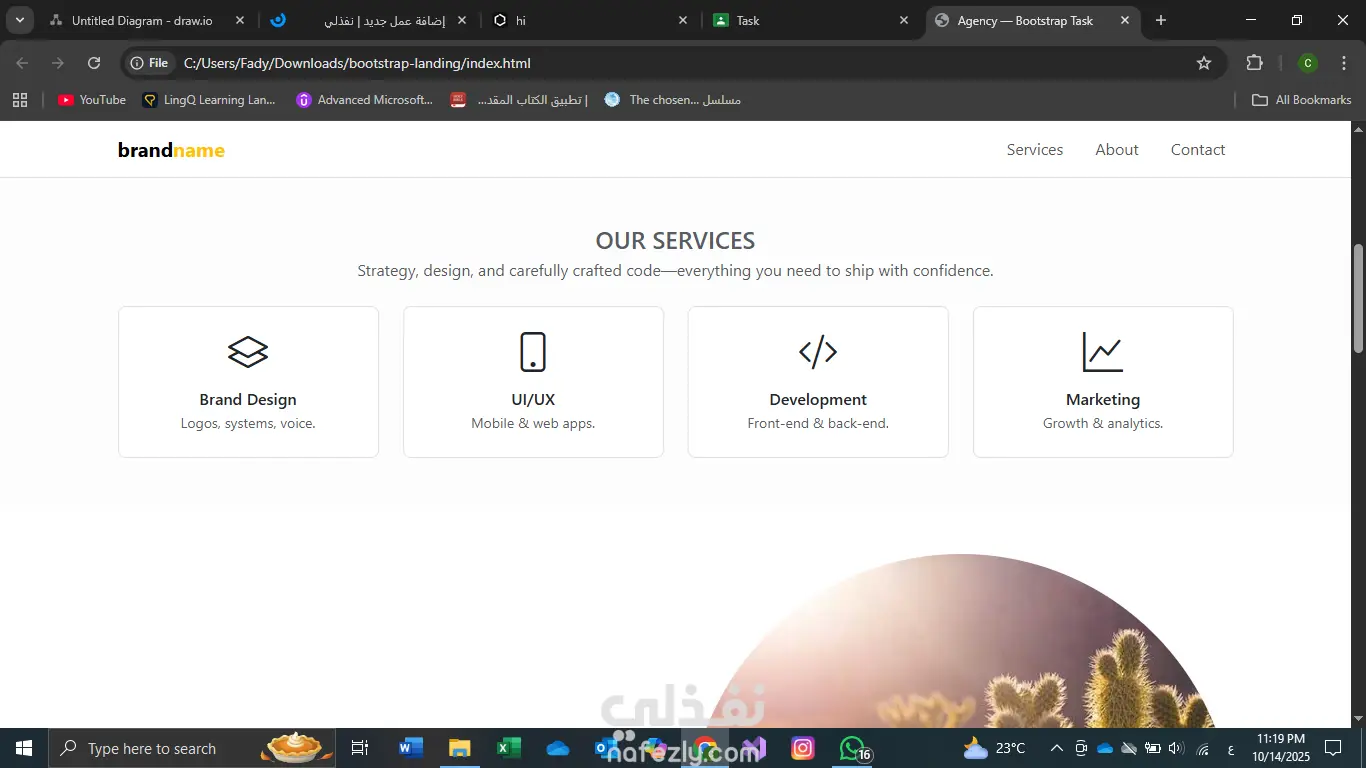The height and width of the screenshot is (768, 1366).
Task: Close the hi tab
Action: (x=683, y=20)
